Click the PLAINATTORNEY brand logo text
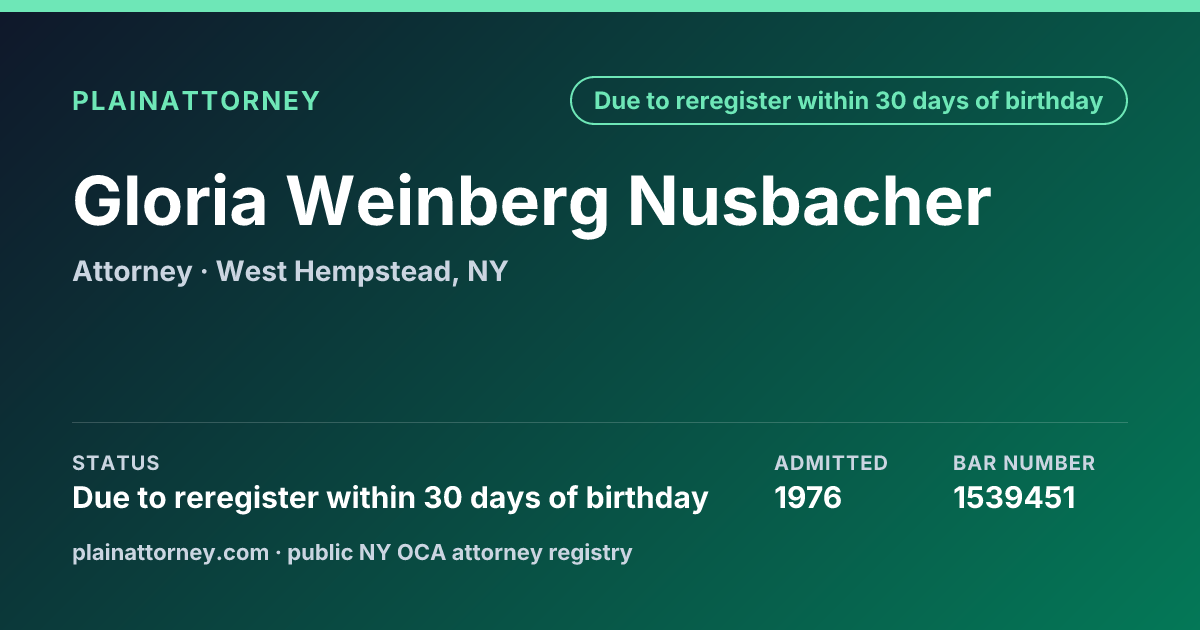Screen dimensions: 1200x630 click(196, 101)
